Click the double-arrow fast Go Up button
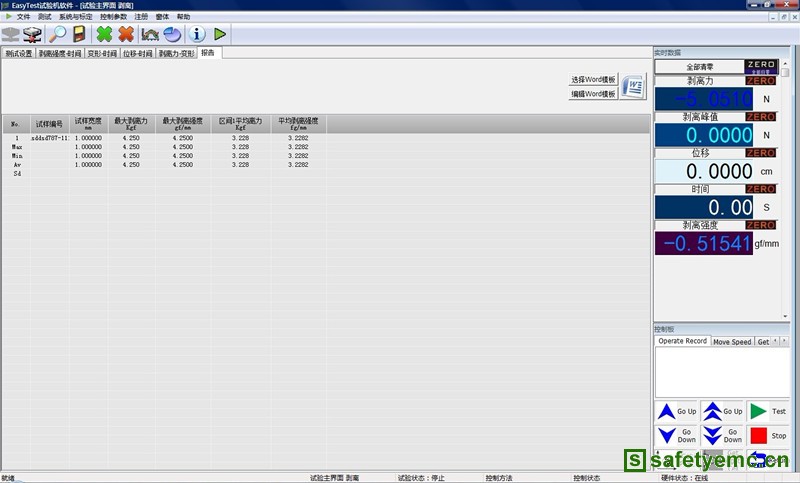 pyautogui.click(x=722, y=411)
